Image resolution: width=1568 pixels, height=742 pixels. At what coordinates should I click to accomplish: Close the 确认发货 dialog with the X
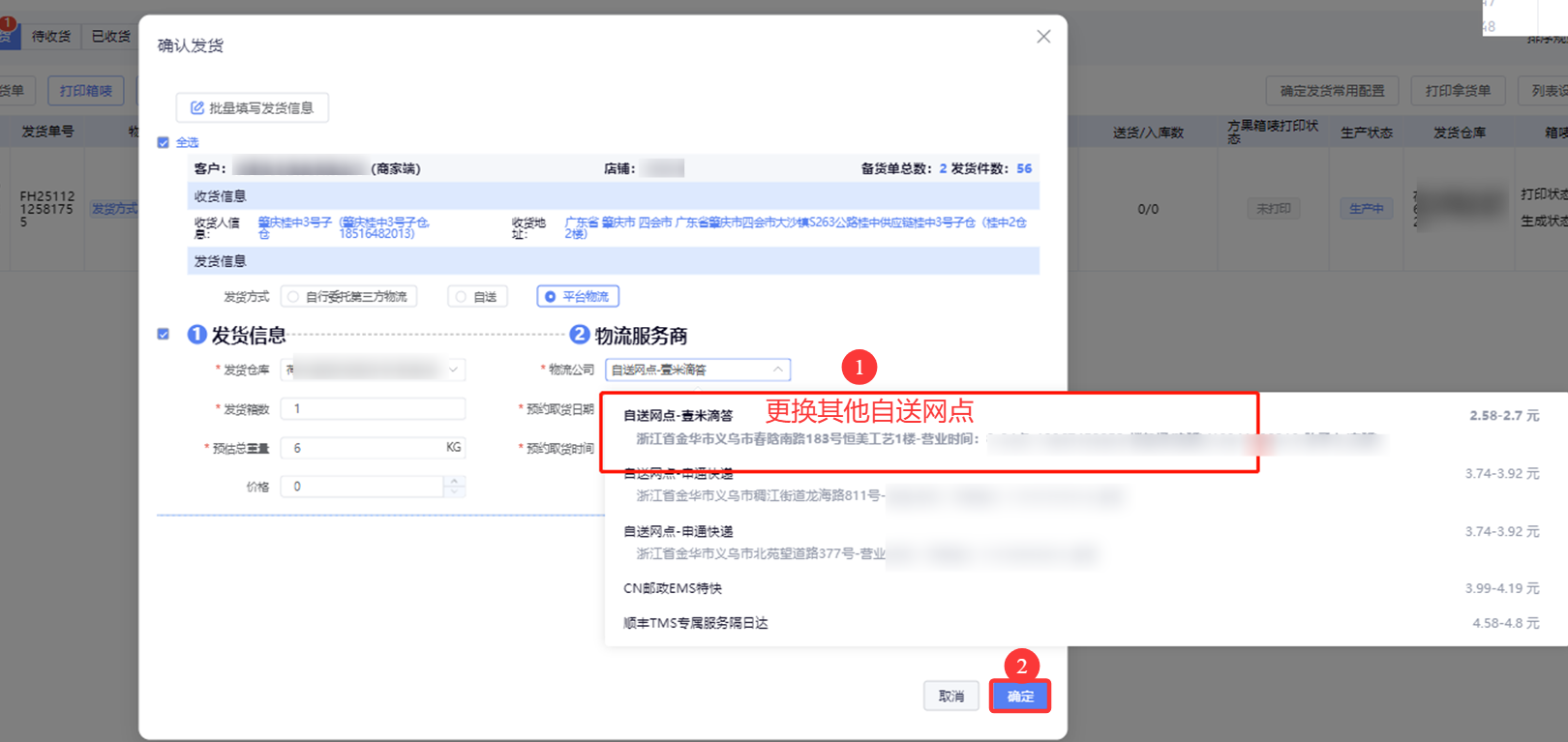[1043, 37]
